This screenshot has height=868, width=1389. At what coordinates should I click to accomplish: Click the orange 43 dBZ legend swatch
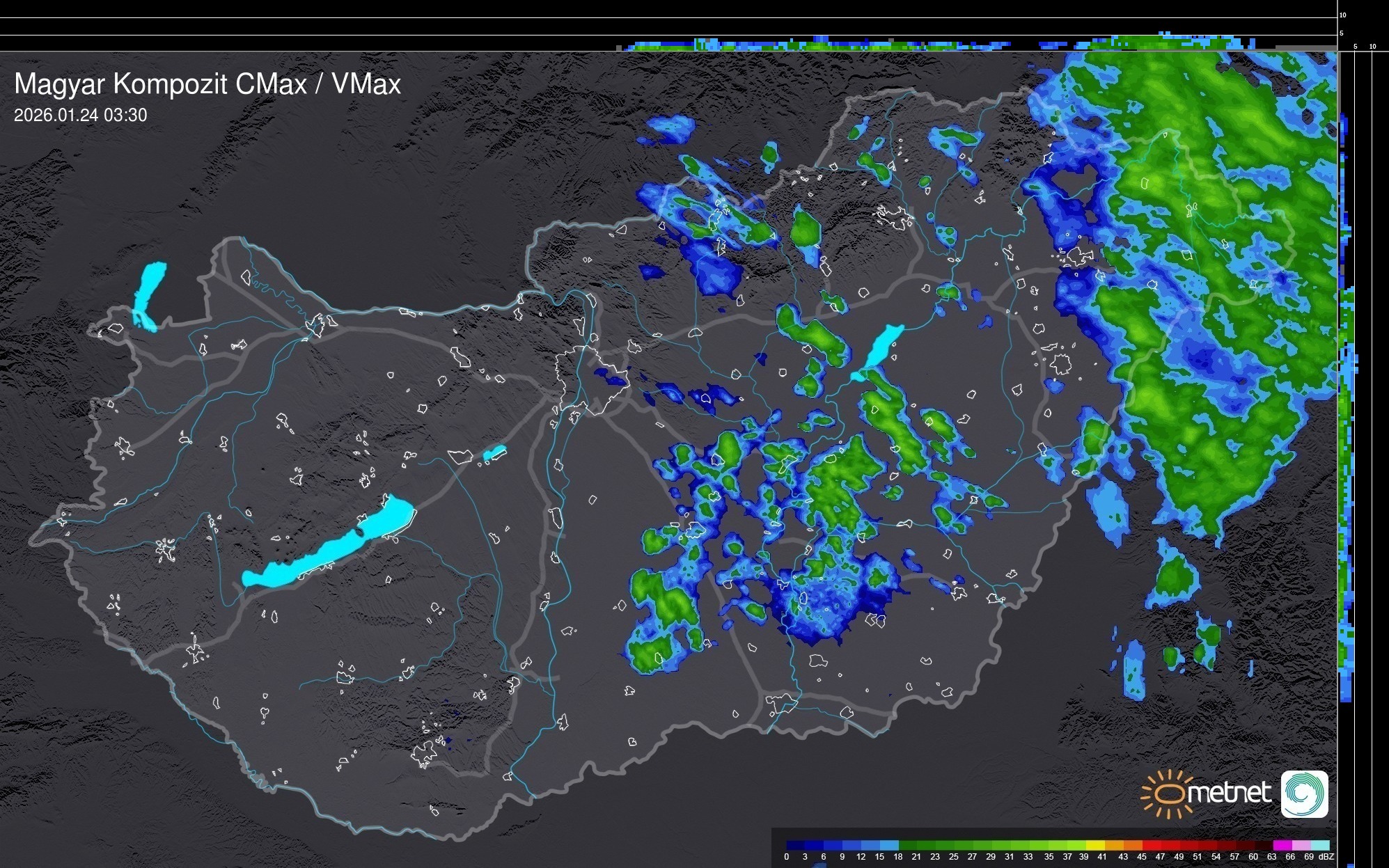pyautogui.click(x=1133, y=846)
